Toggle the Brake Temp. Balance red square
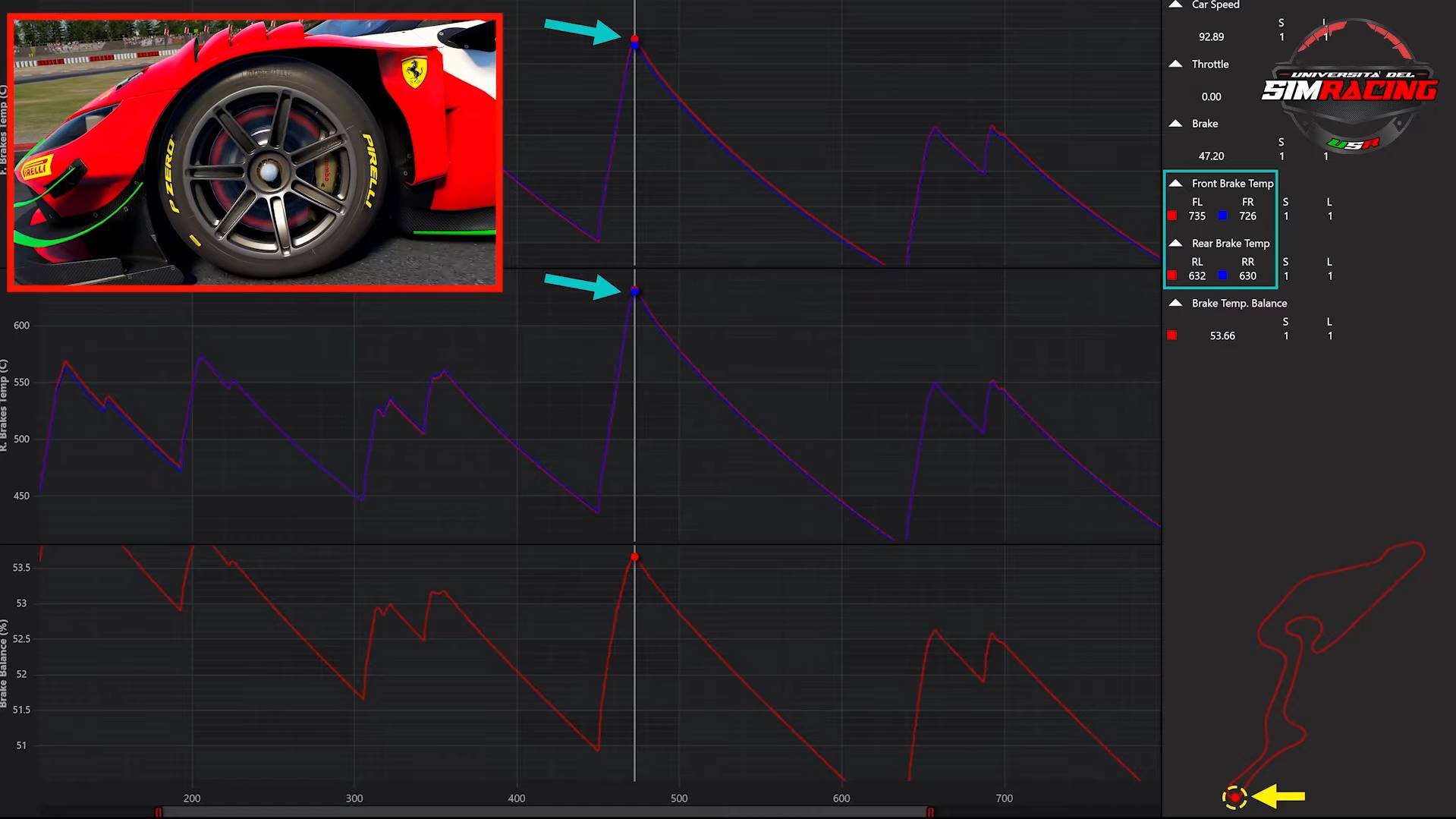This screenshot has height=819, width=1456. 1172,335
